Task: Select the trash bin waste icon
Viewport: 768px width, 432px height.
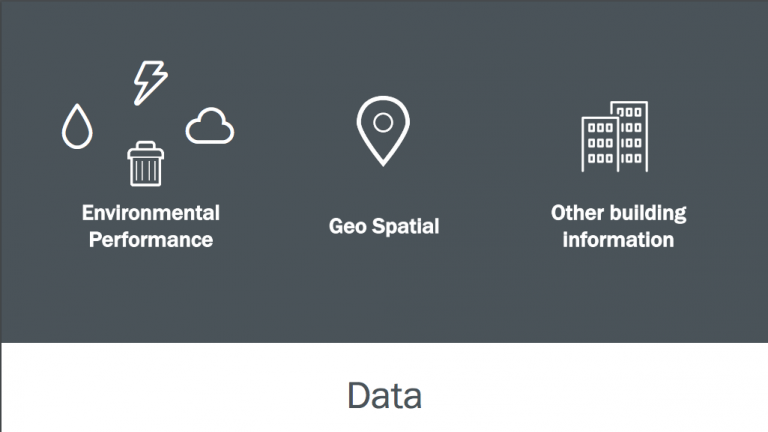Action: pyautogui.click(x=145, y=164)
